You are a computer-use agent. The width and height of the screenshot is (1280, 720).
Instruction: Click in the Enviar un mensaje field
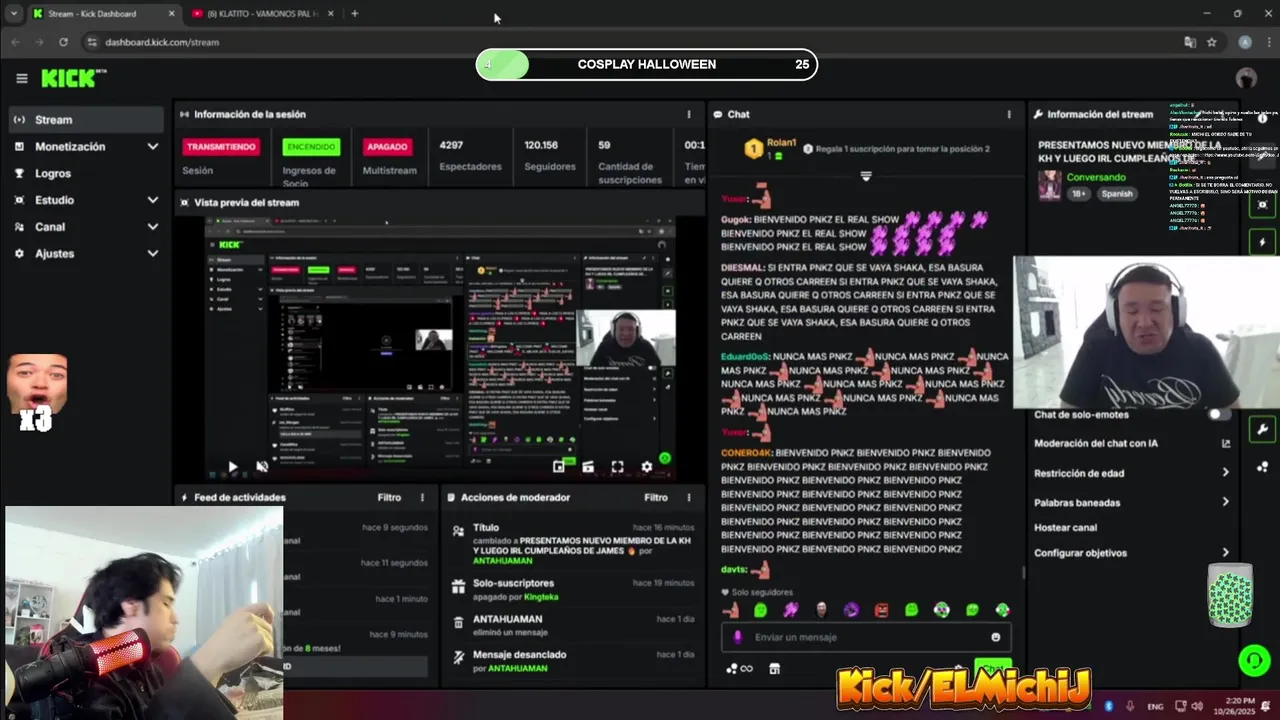point(866,637)
